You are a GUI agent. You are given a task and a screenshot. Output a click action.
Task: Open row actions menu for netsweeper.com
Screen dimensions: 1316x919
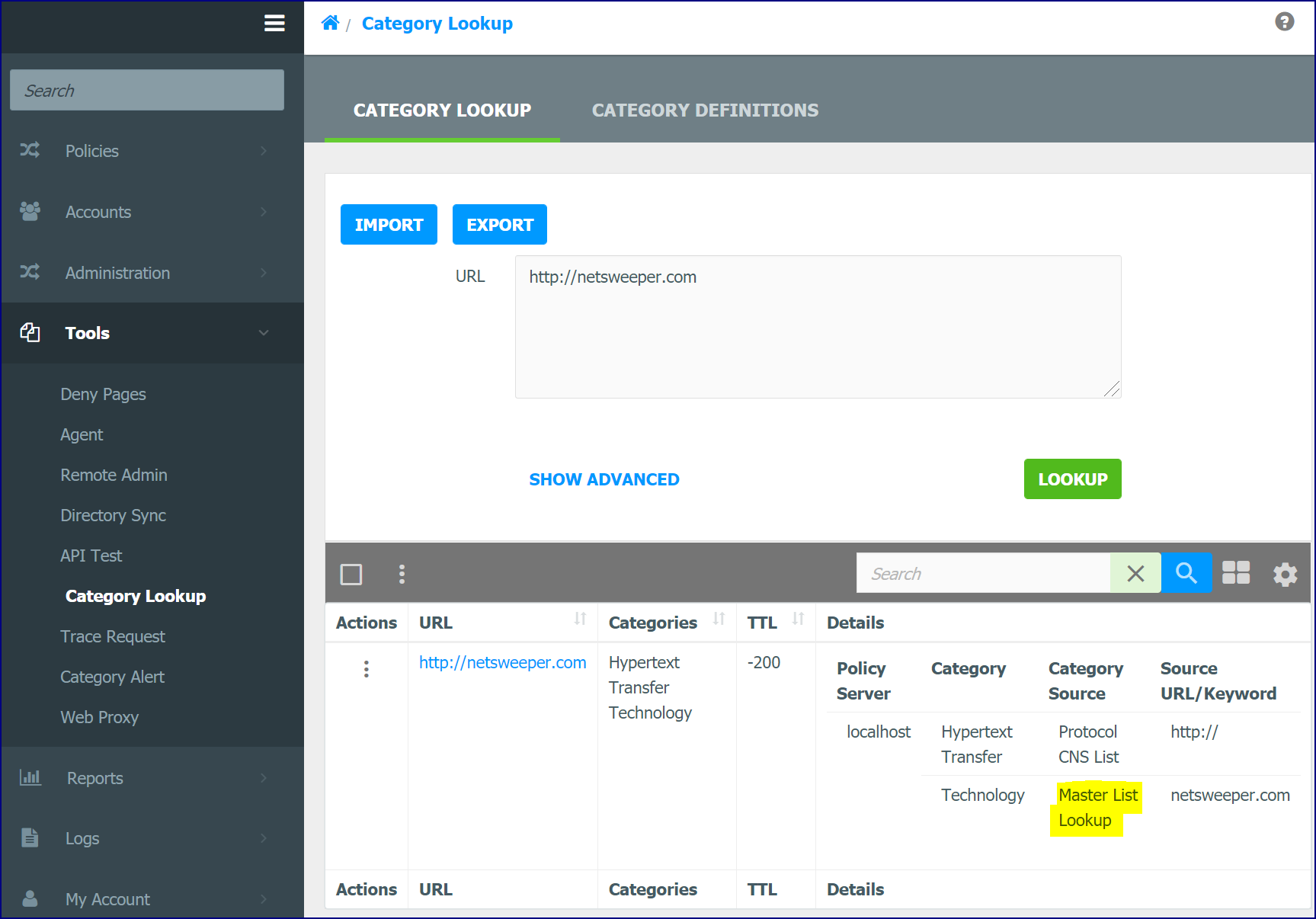pos(367,669)
